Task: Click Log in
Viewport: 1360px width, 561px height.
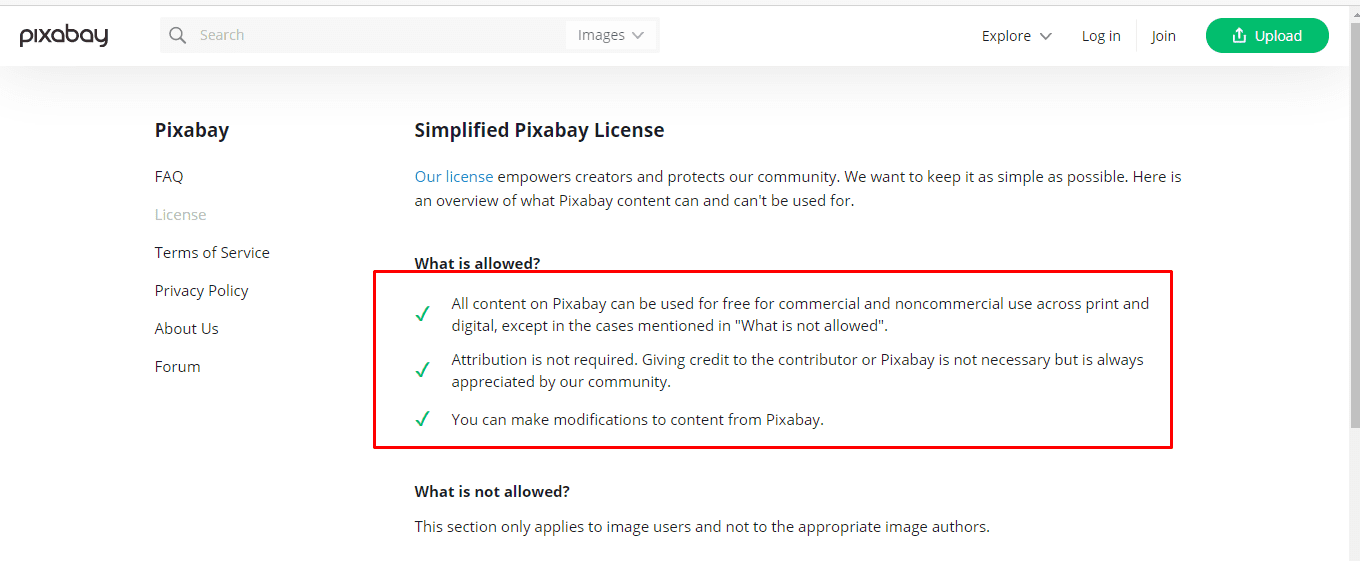Action: click(x=1101, y=36)
